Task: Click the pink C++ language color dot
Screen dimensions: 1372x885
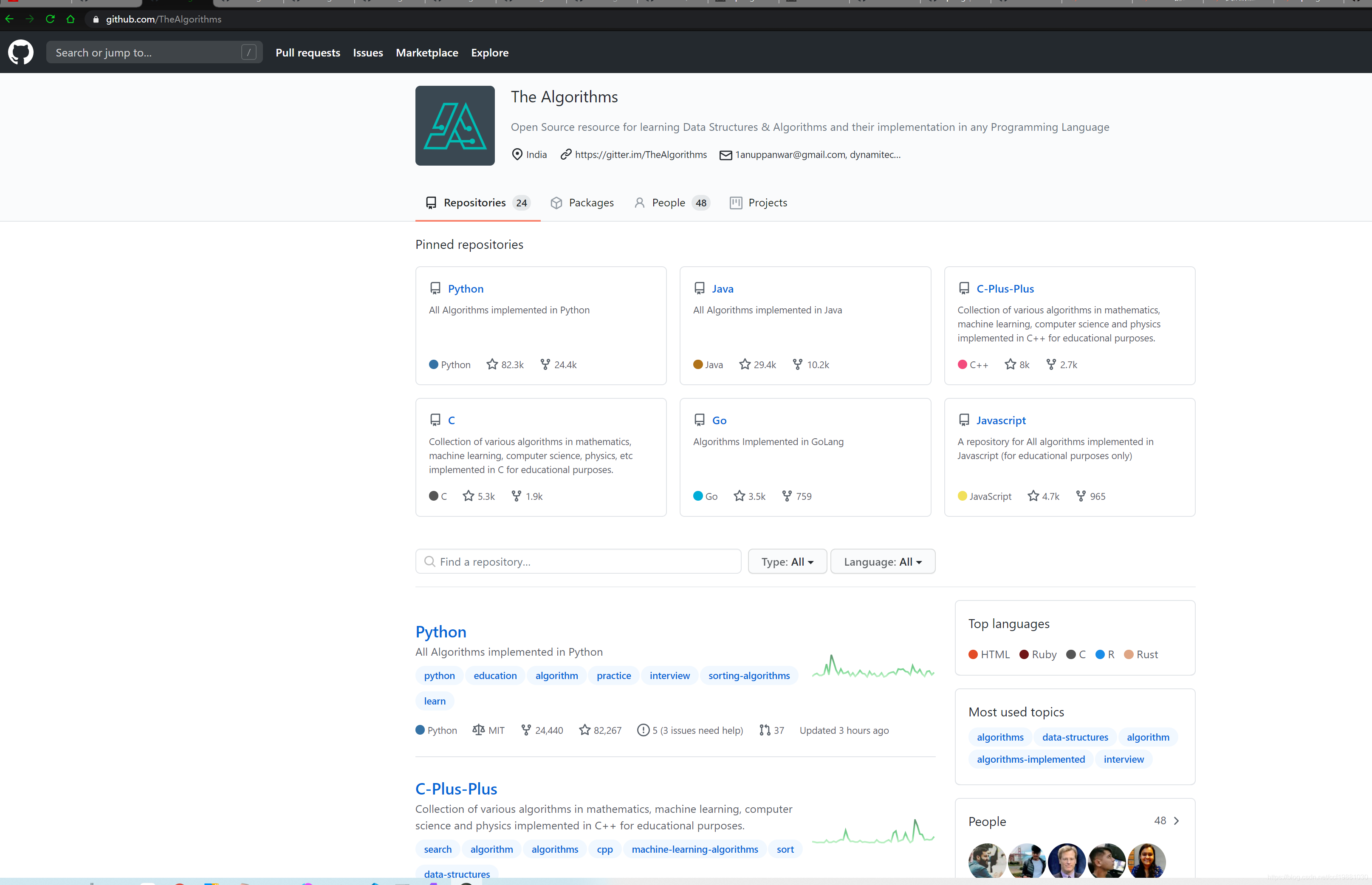Action: pyautogui.click(x=963, y=364)
